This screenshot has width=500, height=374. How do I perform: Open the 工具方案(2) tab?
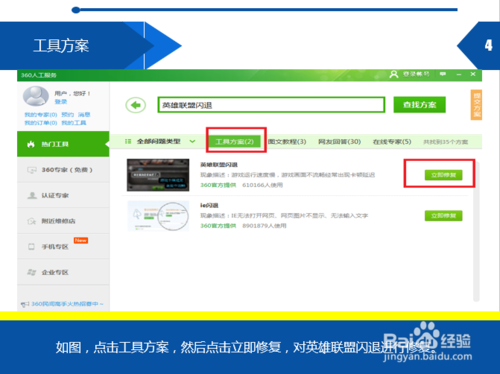[235, 142]
